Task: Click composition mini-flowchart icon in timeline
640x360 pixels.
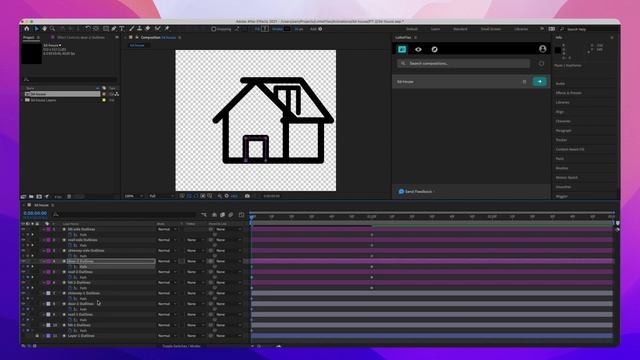Action: coord(204,215)
